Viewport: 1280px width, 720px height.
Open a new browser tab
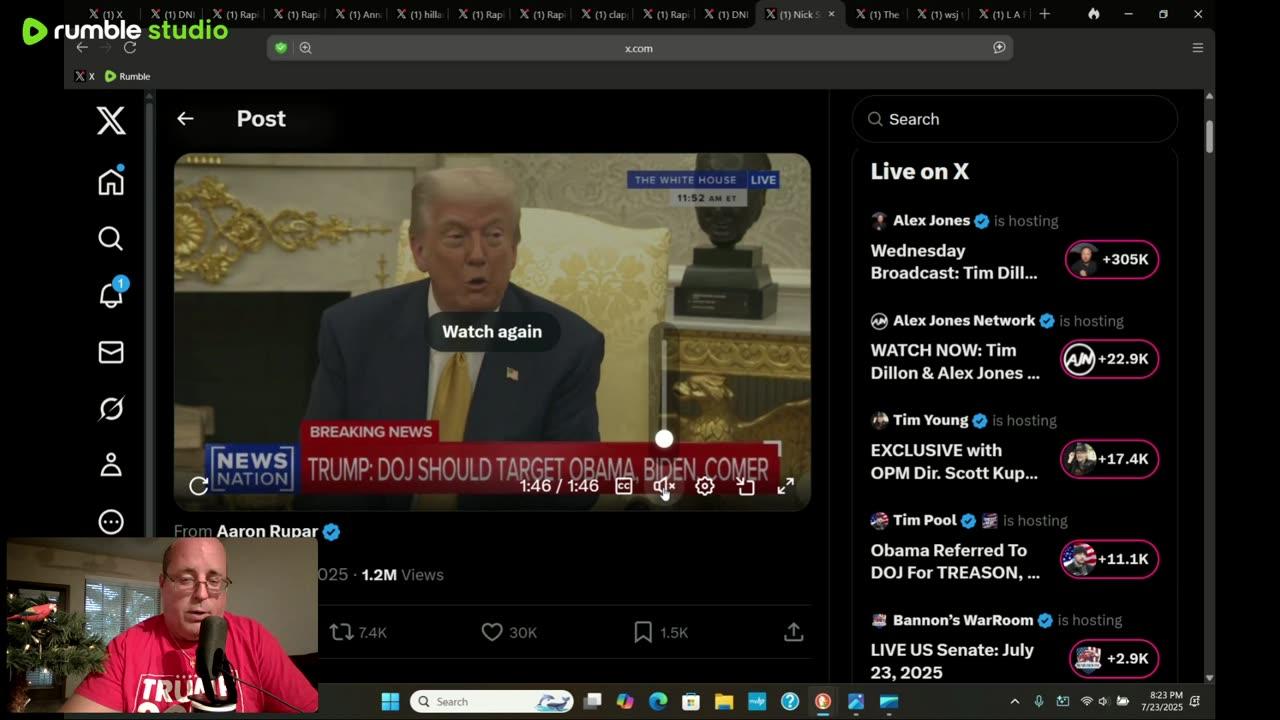pos(1044,14)
